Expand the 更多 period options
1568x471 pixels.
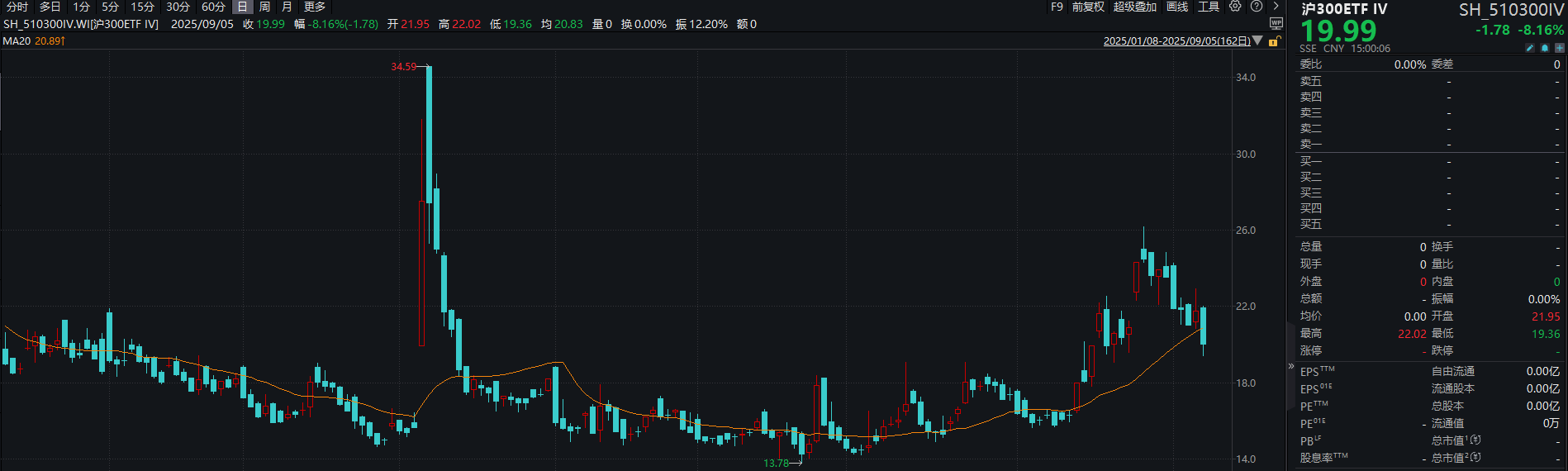(x=315, y=7)
